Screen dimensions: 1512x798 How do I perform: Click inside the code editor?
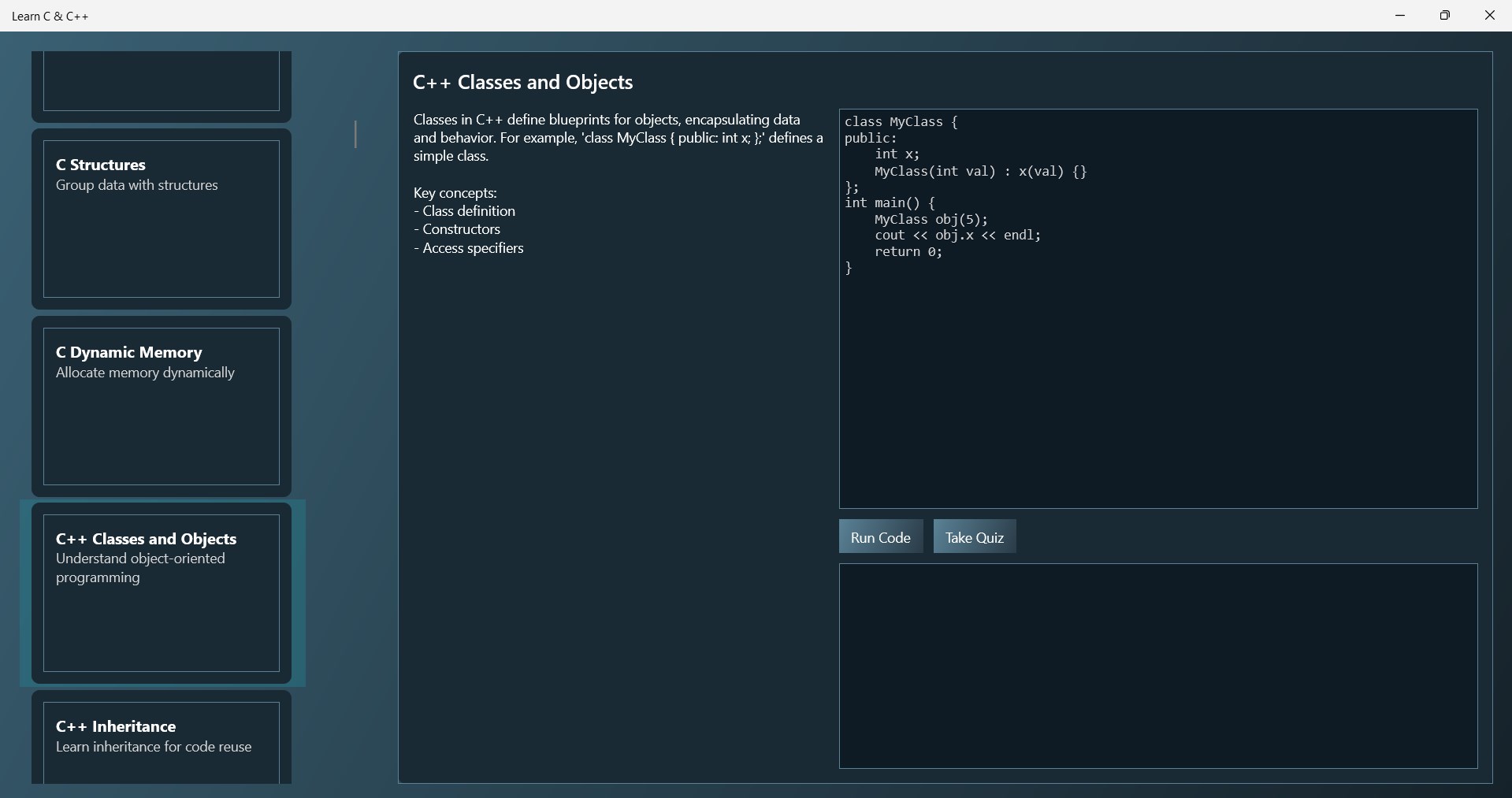[1158, 354]
